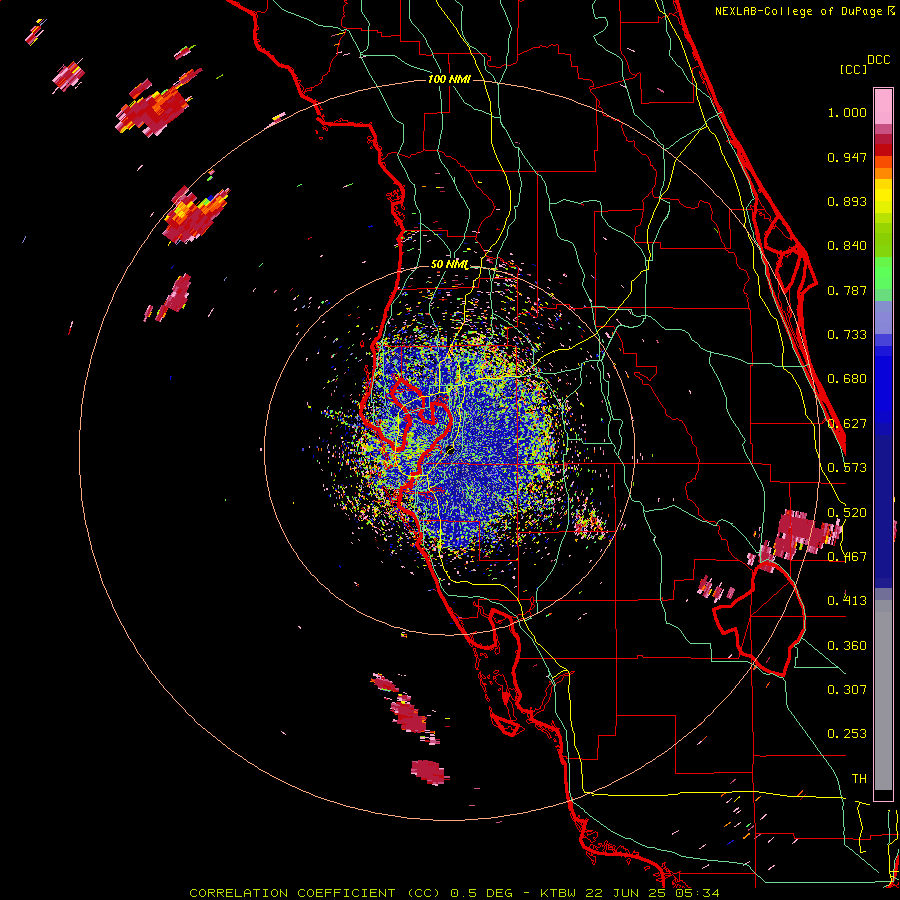Viewport: 900px width, 900px height.
Task: Click the CORRELATION COEFFICIENT (CC) caption text
Action: (x=315, y=893)
